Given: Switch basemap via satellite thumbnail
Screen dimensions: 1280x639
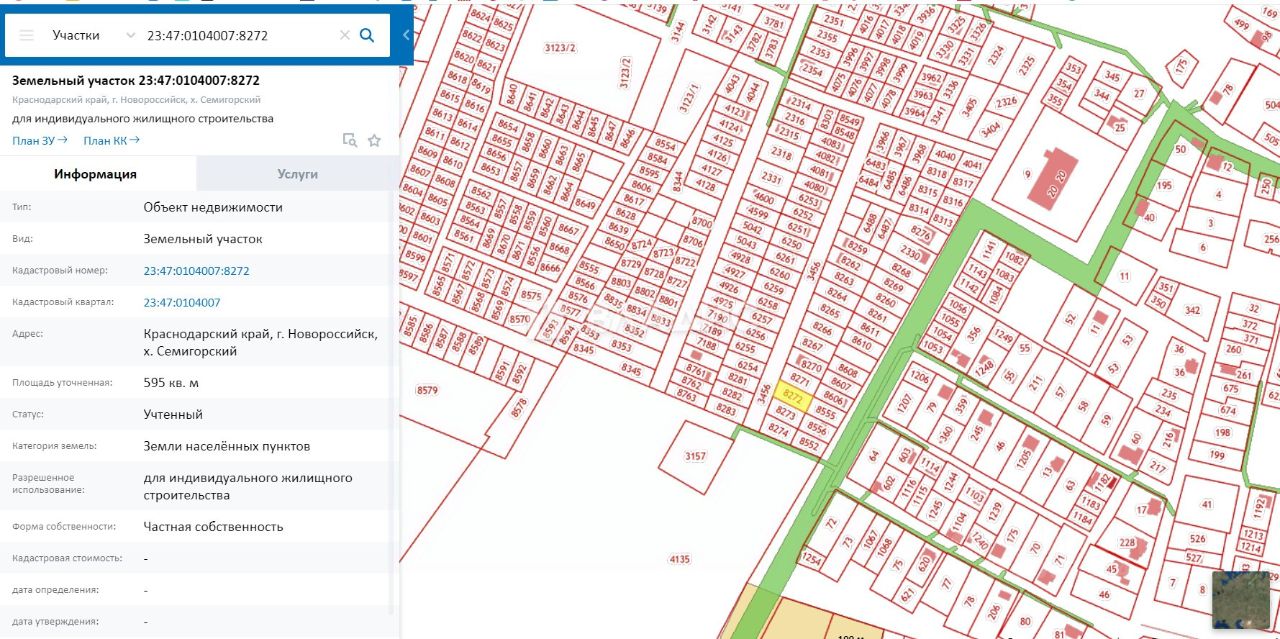Looking at the screenshot, I should [x=1241, y=600].
